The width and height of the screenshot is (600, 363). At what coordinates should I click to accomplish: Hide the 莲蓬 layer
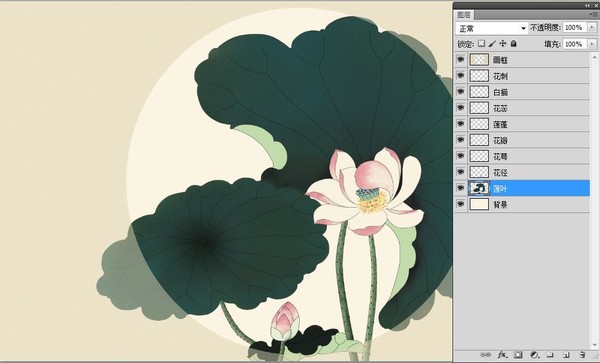pyautogui.click(x=461, y=124)
